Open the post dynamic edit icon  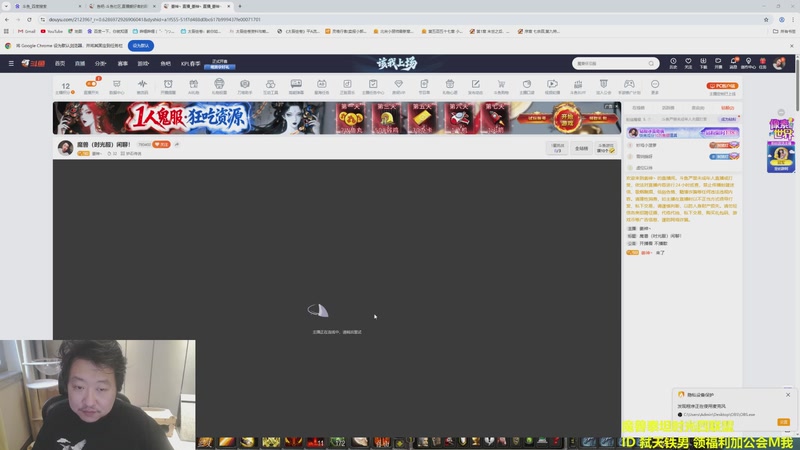(476, 86)
